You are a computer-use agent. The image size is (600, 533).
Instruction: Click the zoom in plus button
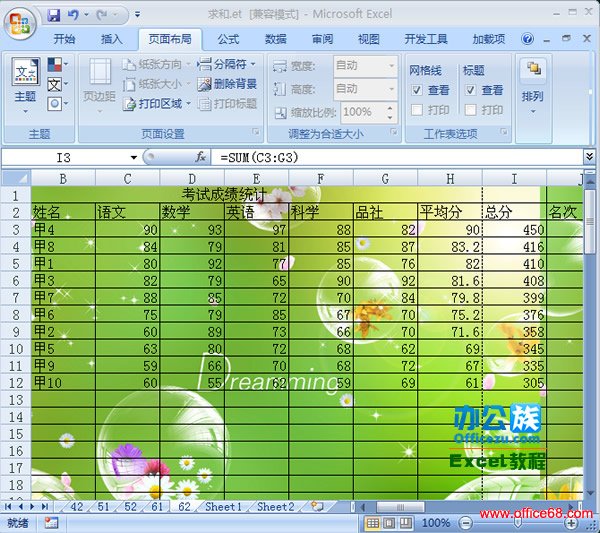point(571,523)
